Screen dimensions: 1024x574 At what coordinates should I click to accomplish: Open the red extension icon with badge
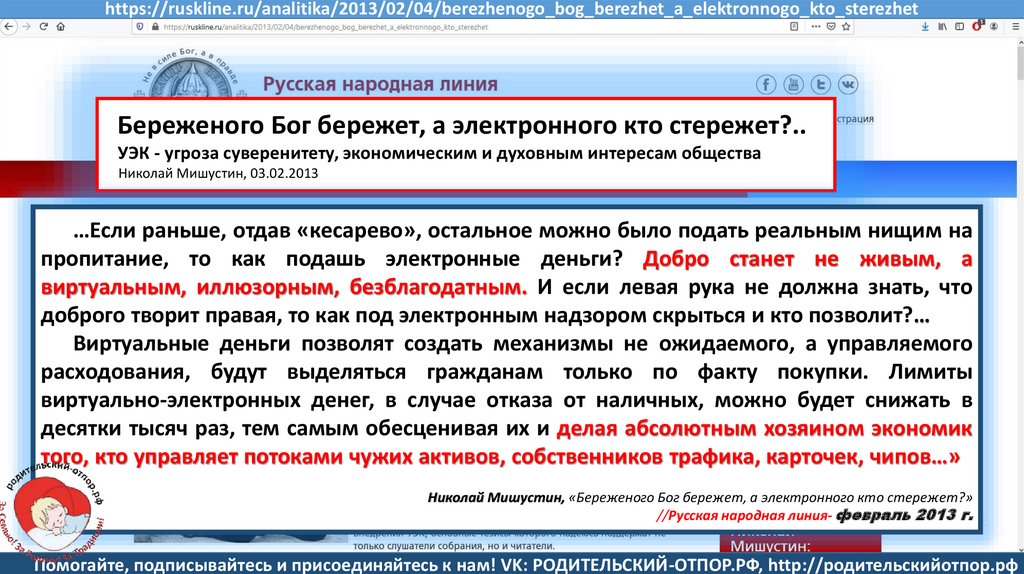point(977,26)
